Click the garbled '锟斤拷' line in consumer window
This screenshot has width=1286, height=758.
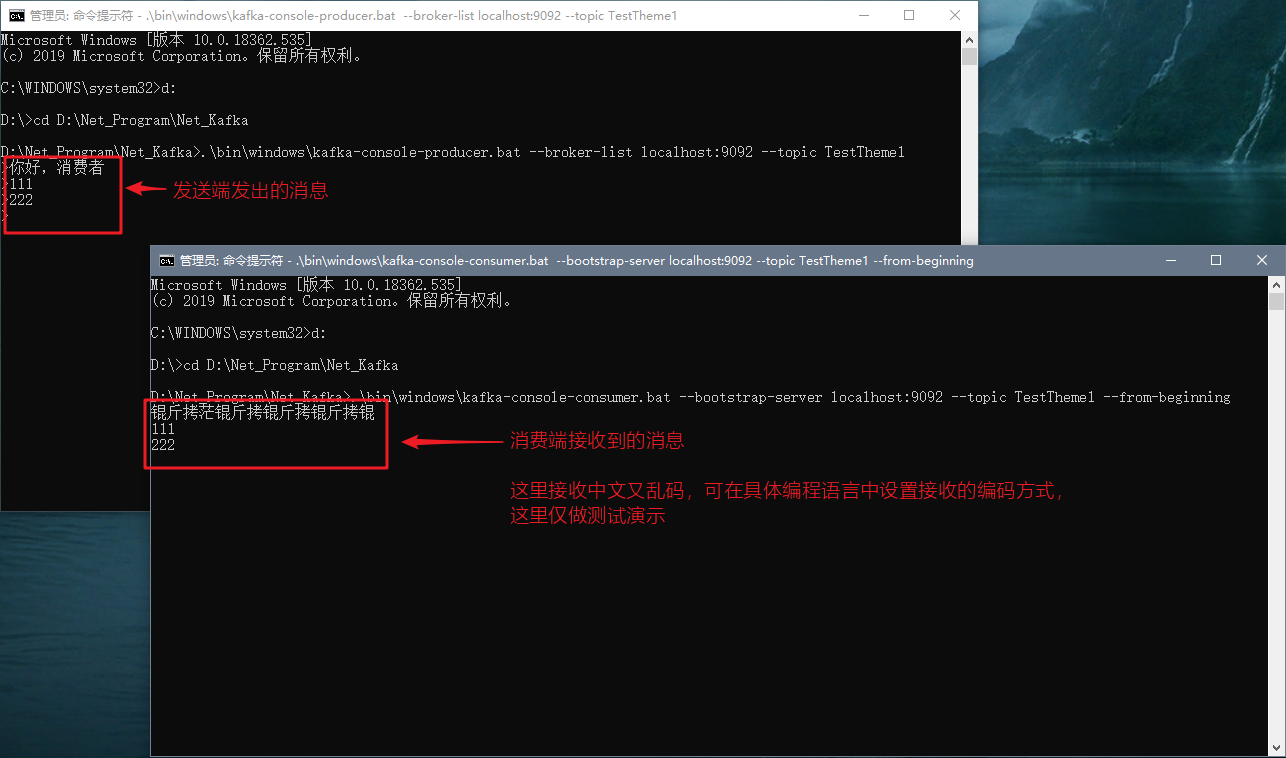coord(263,413)
